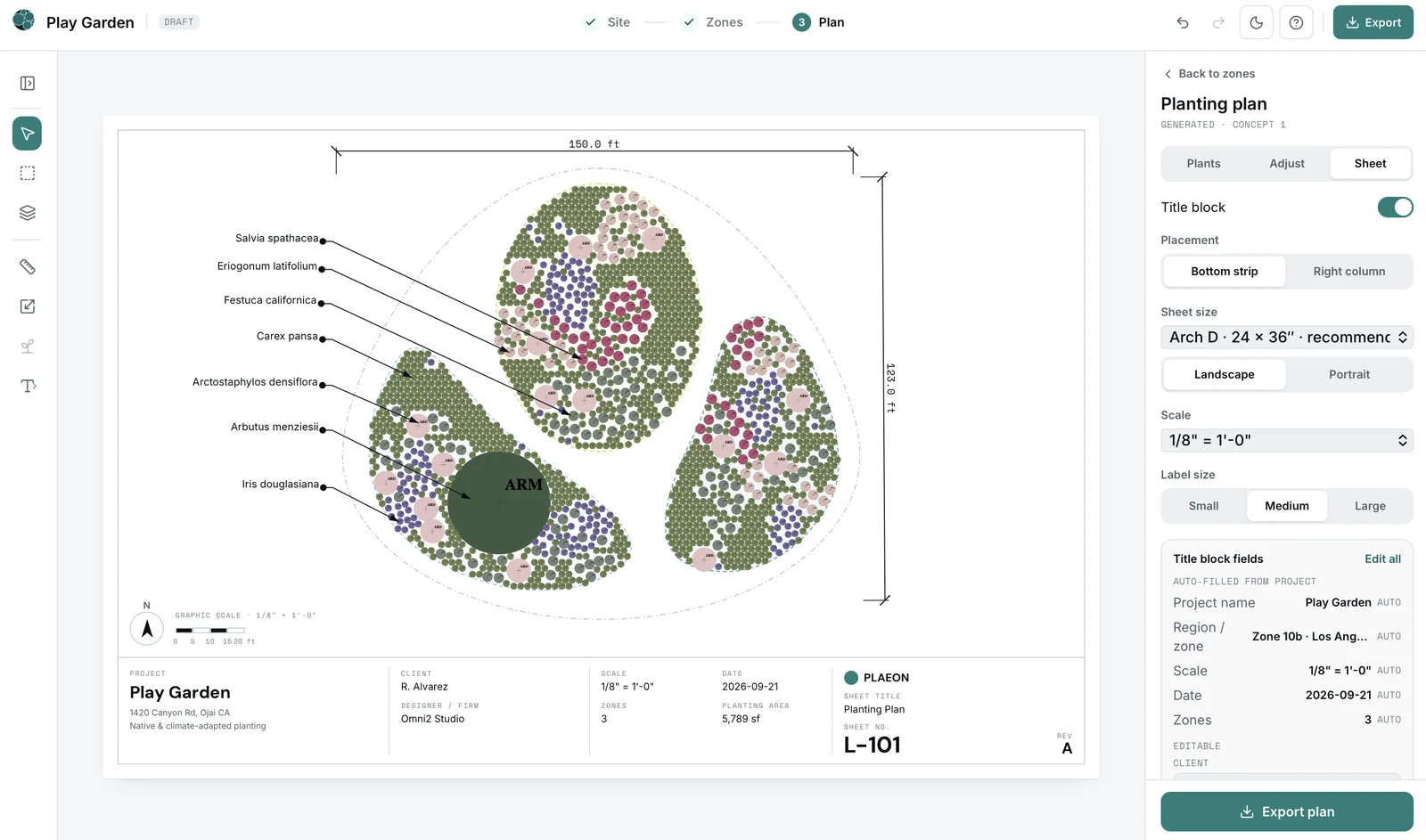The width and height of the screenshot is (1426, 840).
Task: Select the text tool
Action: click(x=28, y=386)
